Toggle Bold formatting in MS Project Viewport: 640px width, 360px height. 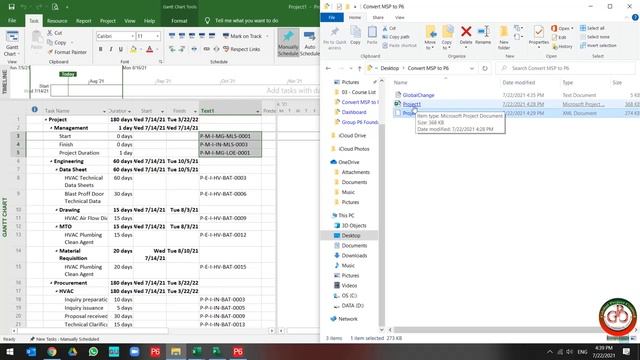[x=100, y=49]
